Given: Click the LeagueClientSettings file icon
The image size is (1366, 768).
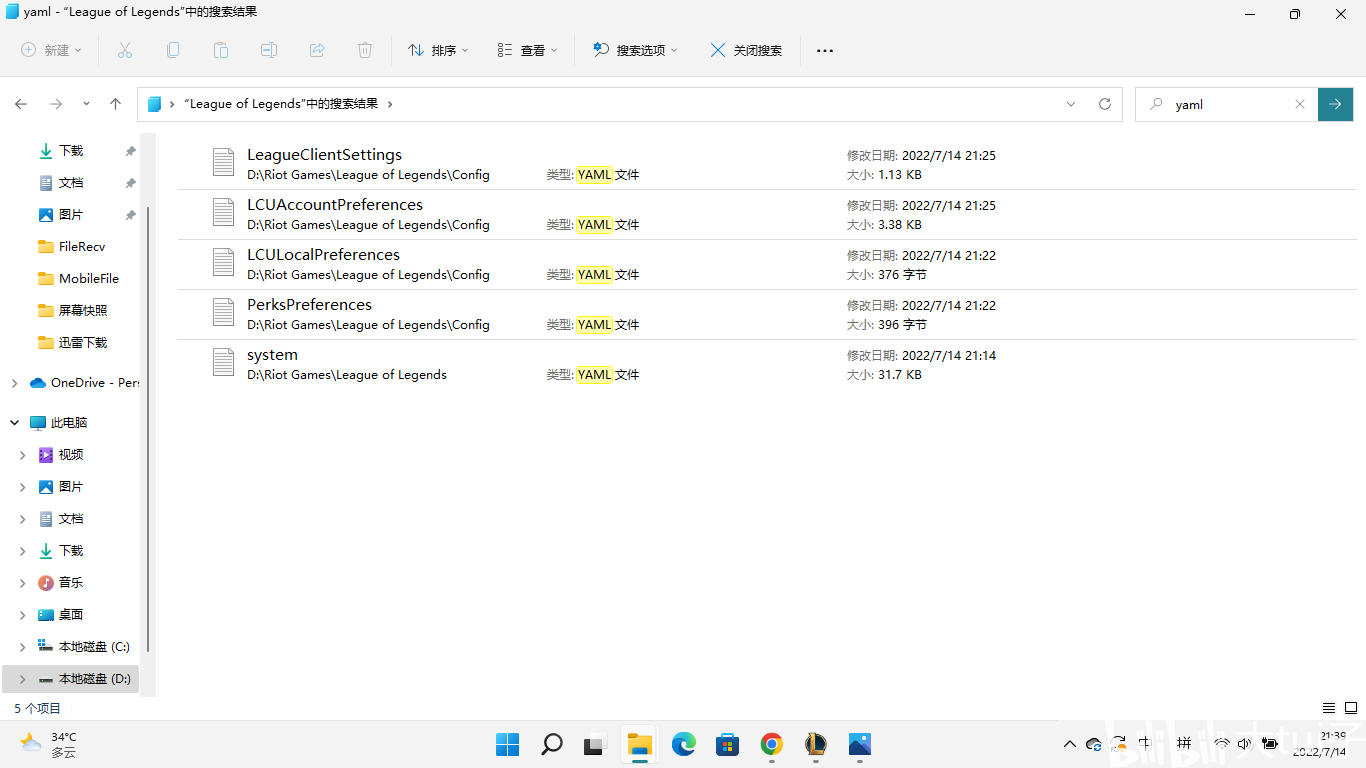Looking at the screenshot, I should 223,162.
